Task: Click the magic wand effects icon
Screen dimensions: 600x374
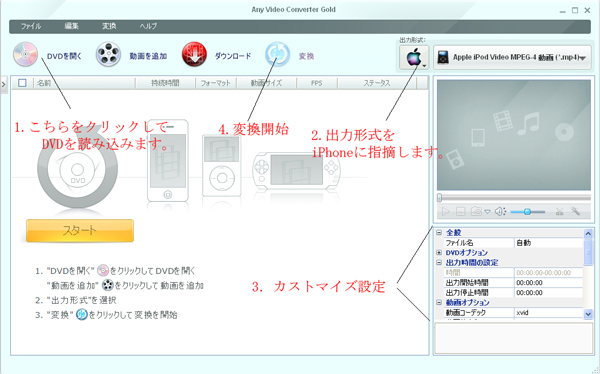Action: tap(576, 211)
